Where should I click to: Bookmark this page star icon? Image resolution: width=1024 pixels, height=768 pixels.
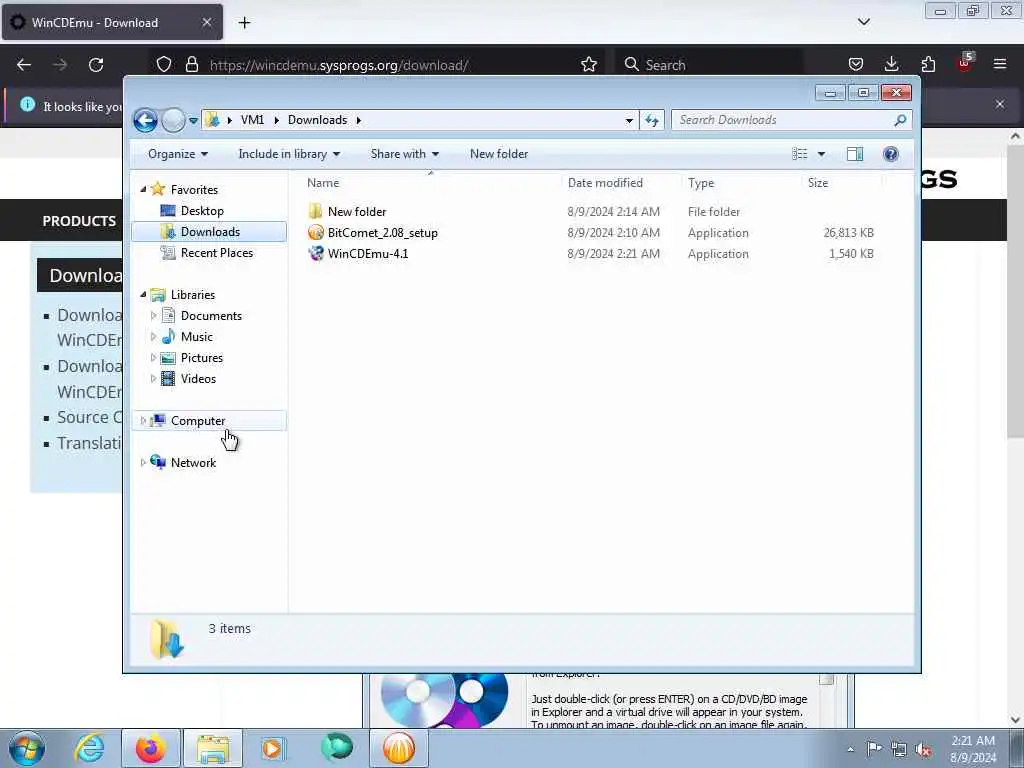588,64
